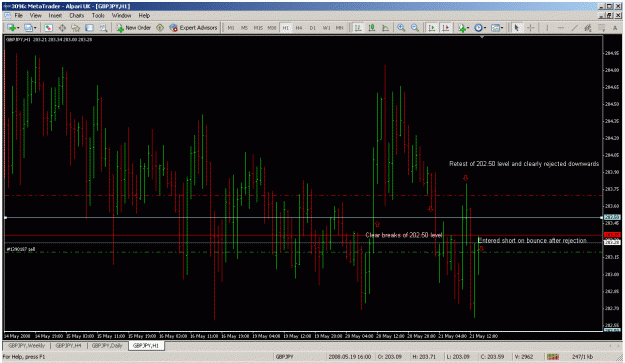Image resolution: width=625 pixels, height=363 pixels.
Task: Select the GBPJPY,H1 chart tab
Action: coord(145,345)
